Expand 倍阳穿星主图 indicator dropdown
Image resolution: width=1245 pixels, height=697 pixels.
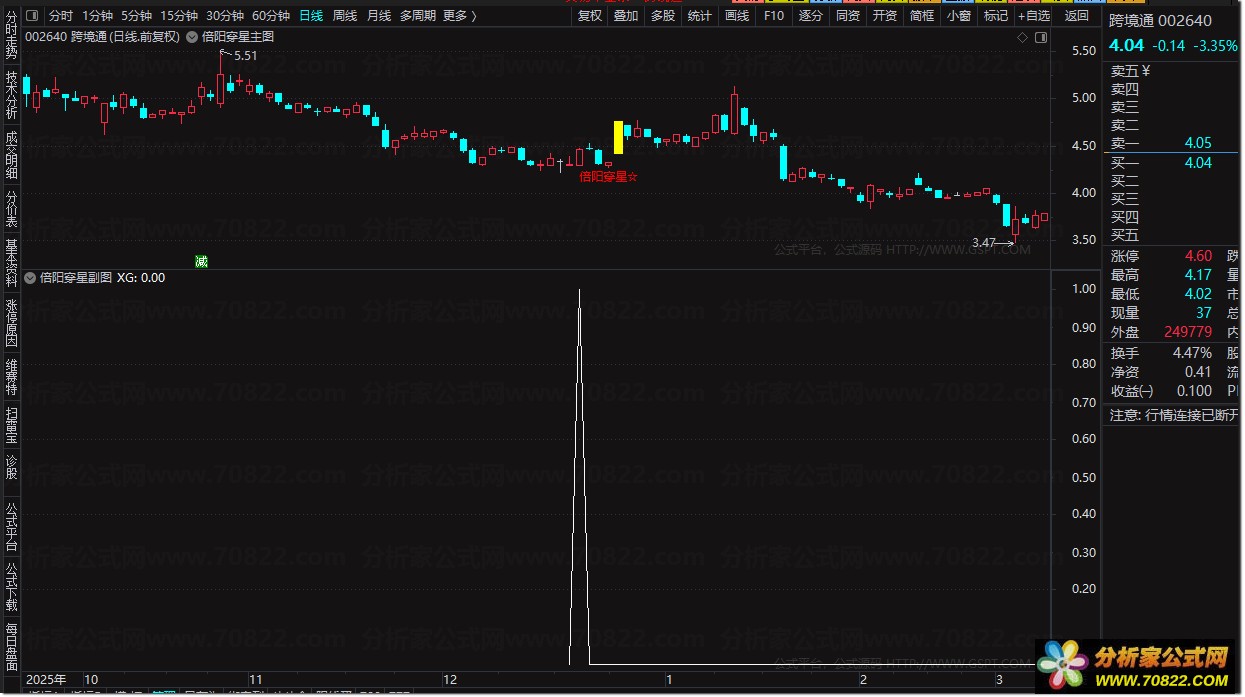[x=193, y=37]
